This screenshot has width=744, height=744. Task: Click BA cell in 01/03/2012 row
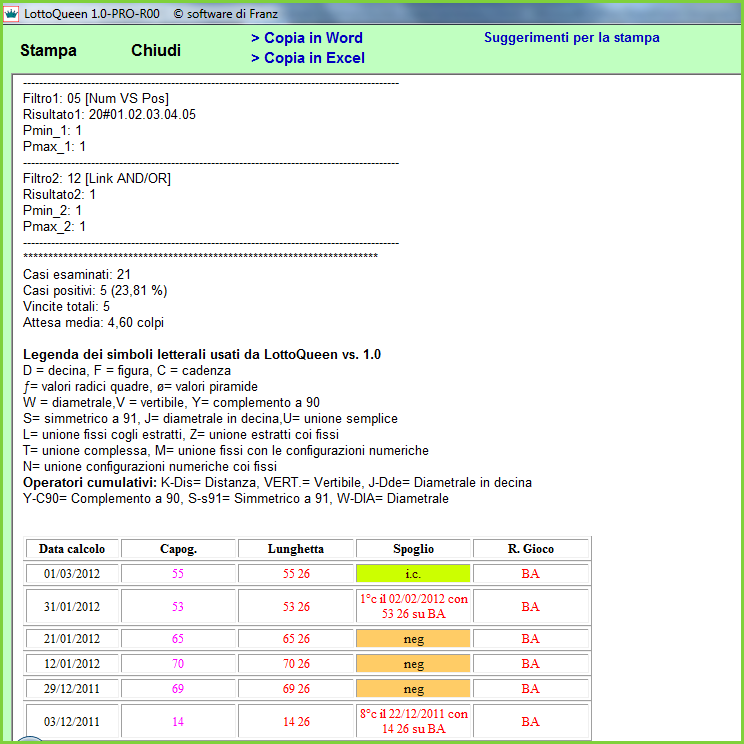(x=530, y=573)
